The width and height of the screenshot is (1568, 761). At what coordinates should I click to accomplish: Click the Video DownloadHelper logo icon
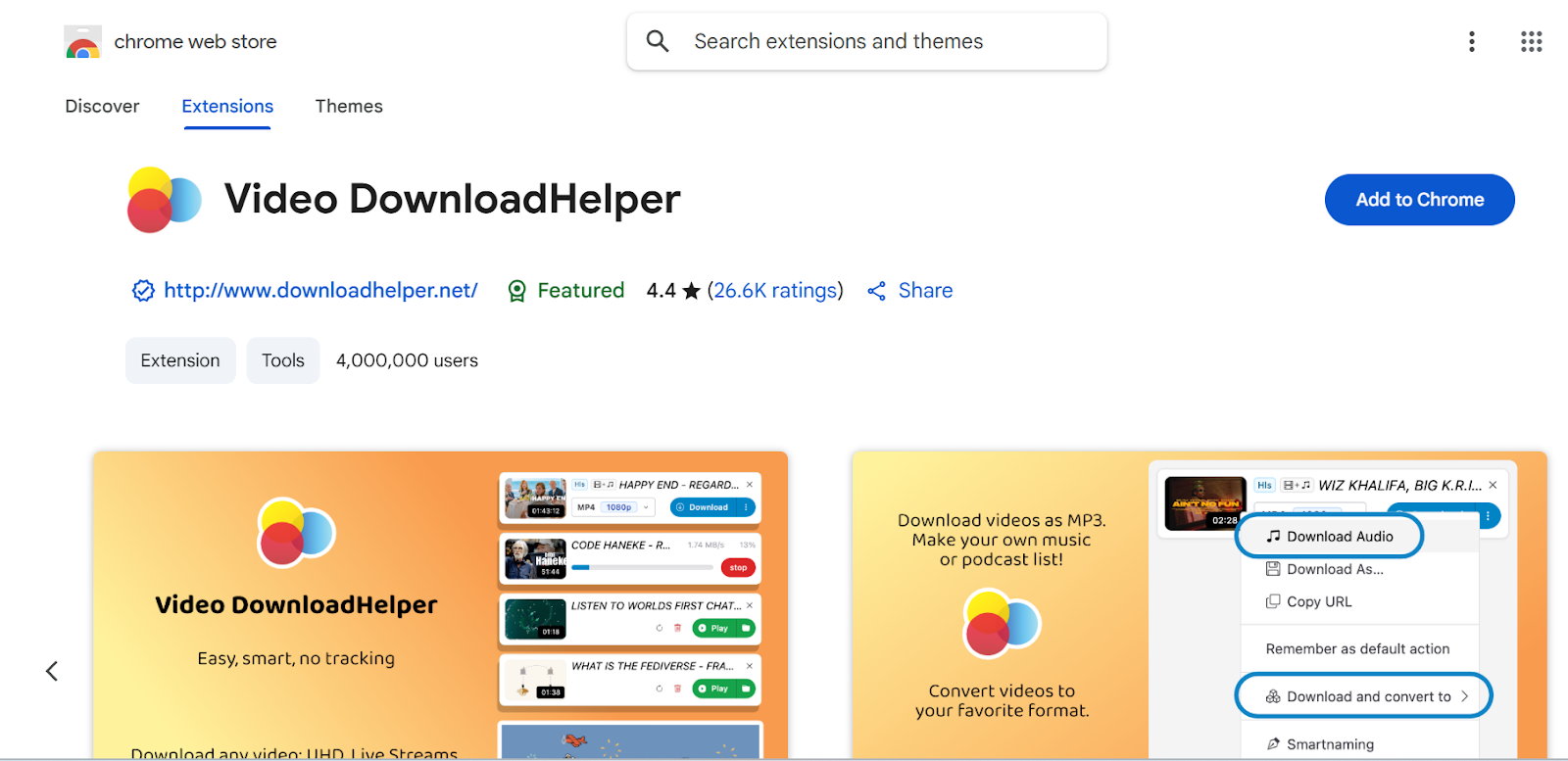164,200
